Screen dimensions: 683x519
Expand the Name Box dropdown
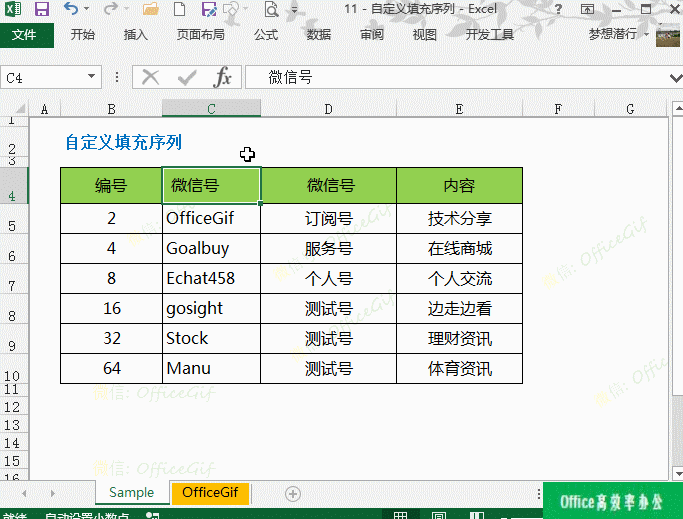(x=92, y=77)
